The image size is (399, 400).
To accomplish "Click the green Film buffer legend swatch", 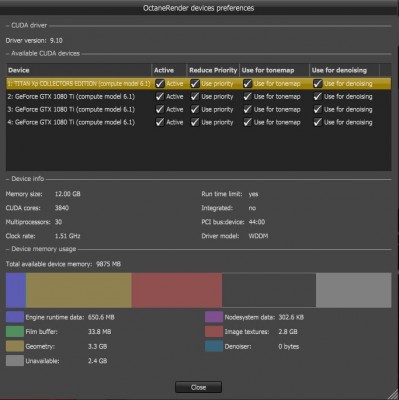I will 15,332.
